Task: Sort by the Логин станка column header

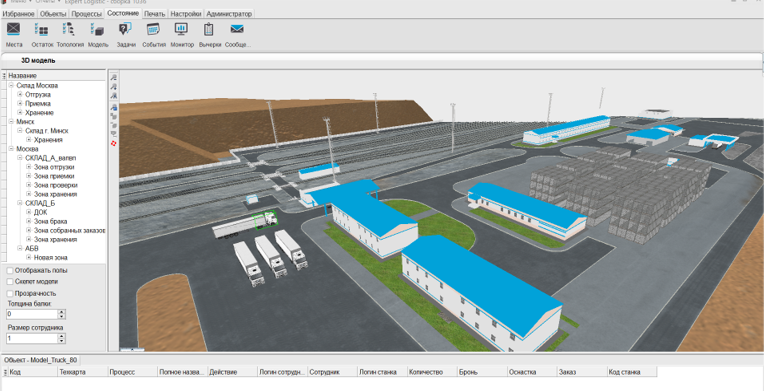Action: 382,372
